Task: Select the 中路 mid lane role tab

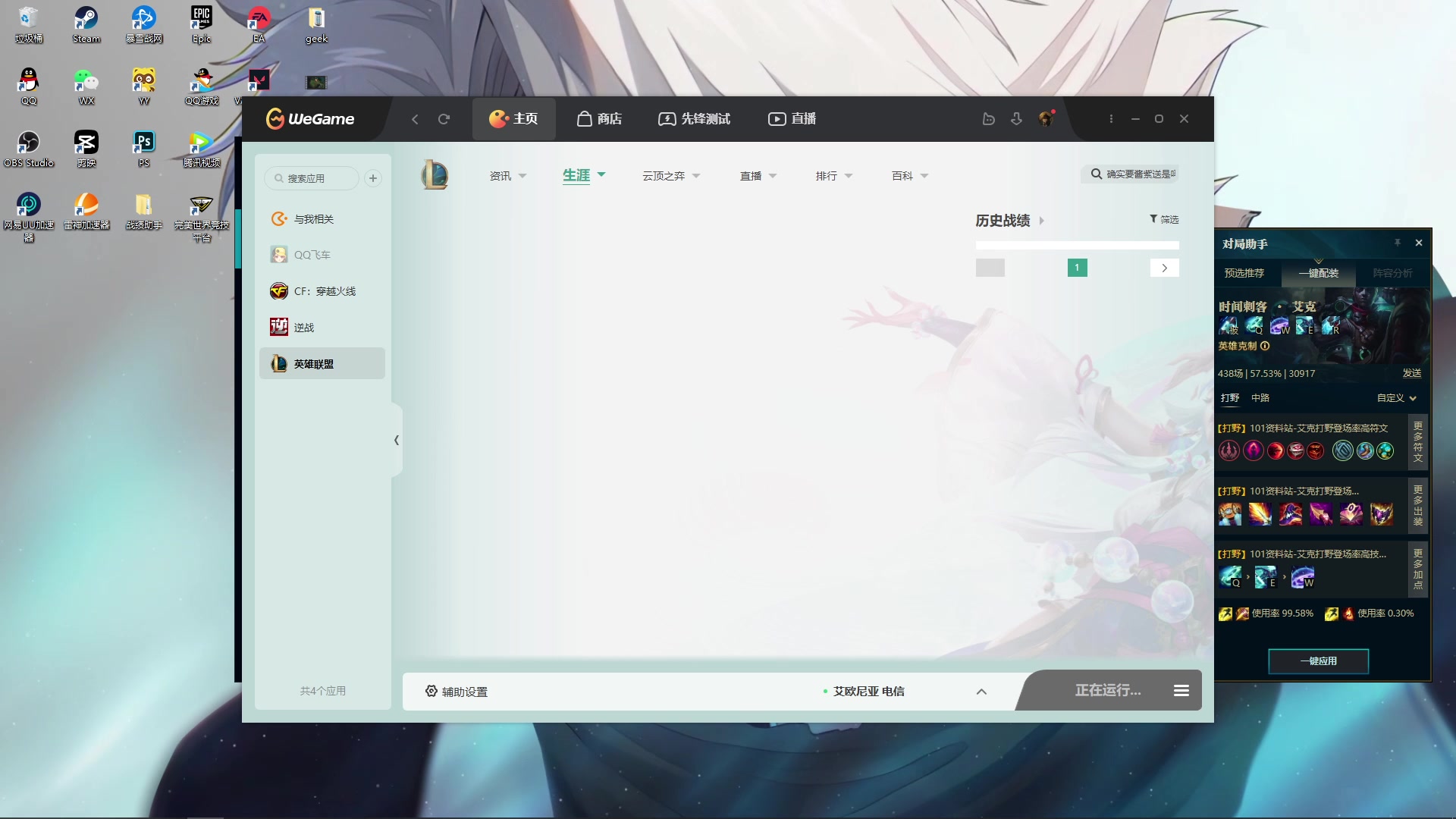Action: click(1260, 398)
